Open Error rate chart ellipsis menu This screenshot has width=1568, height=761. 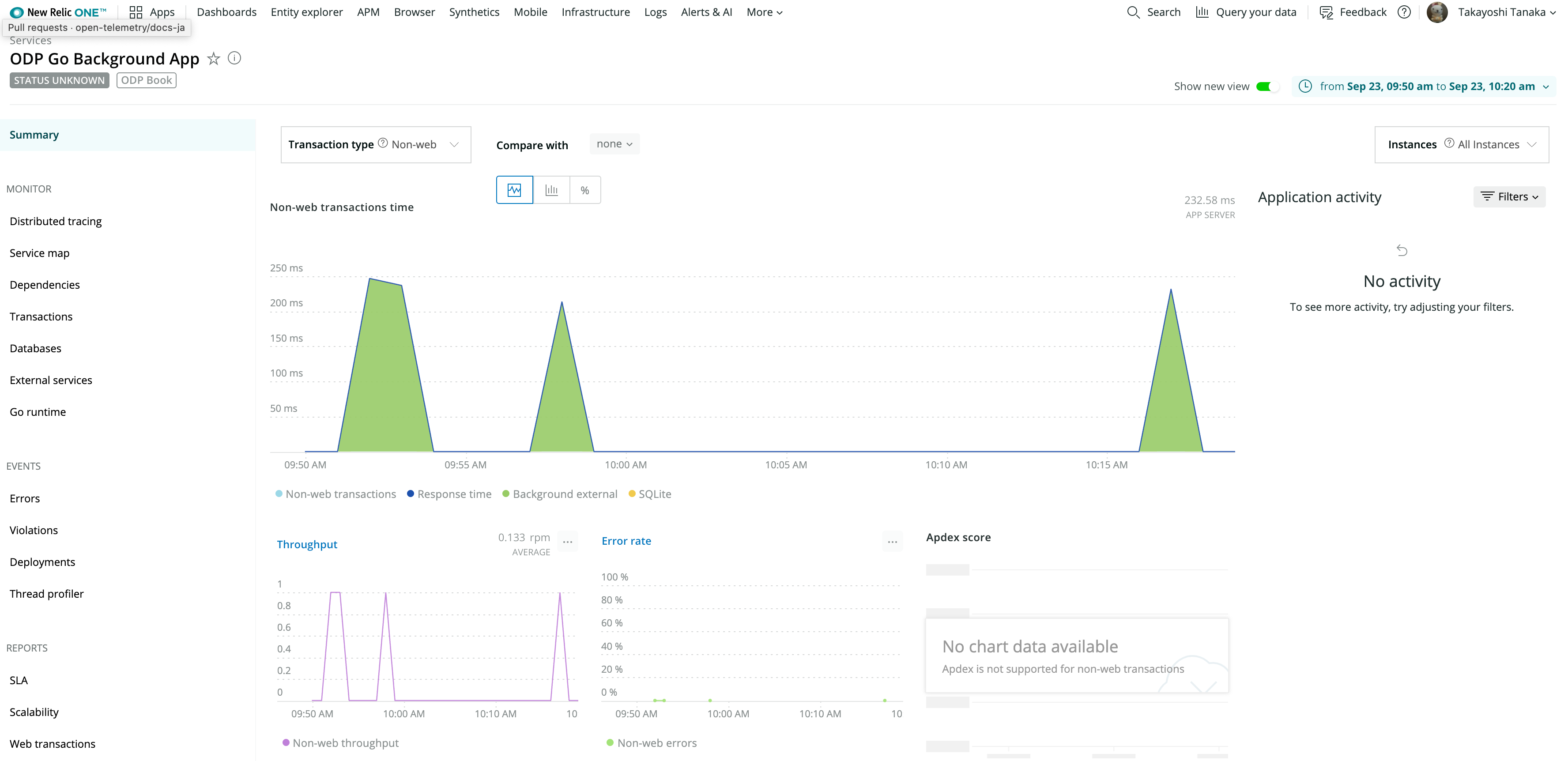[892, 541]
